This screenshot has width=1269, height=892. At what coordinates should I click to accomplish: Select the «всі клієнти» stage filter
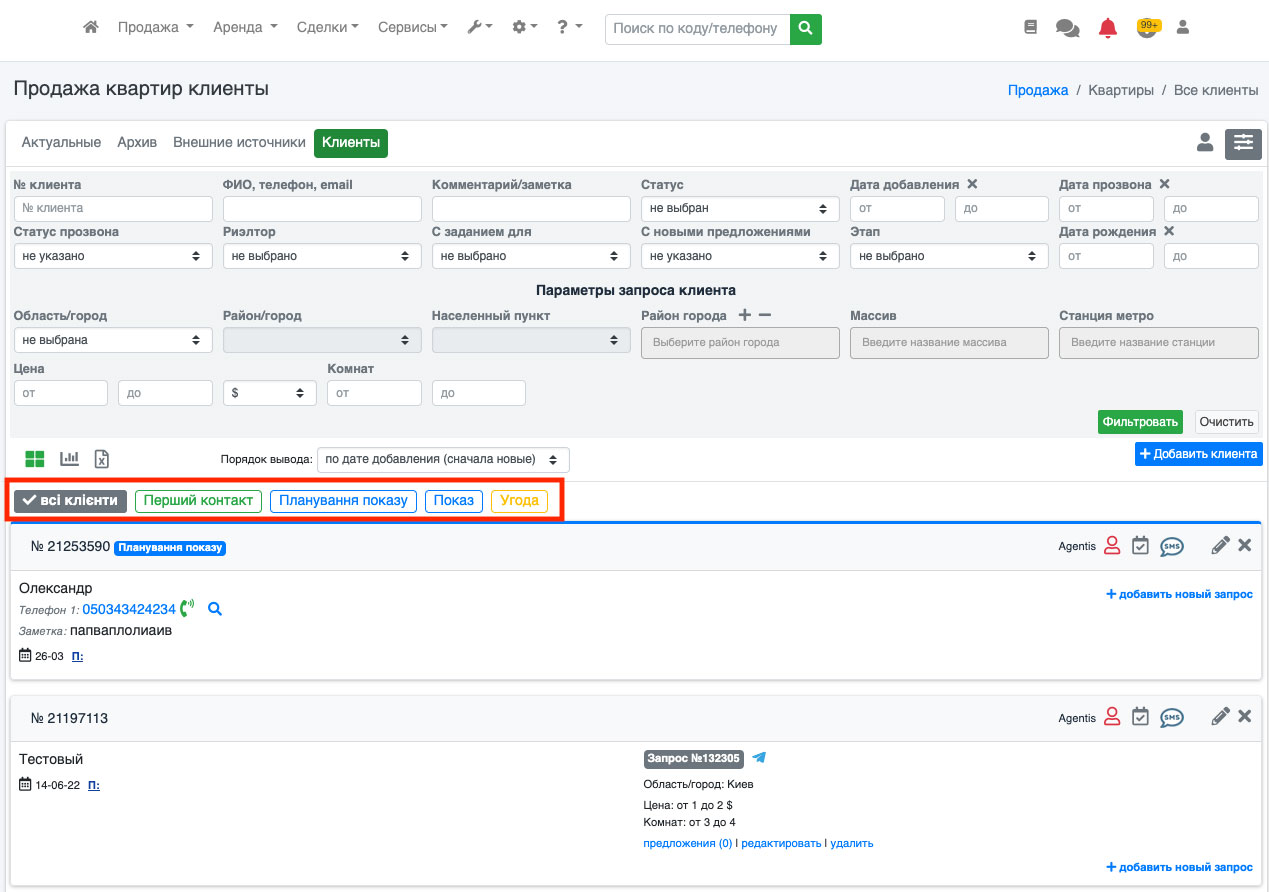pos(70,500)
